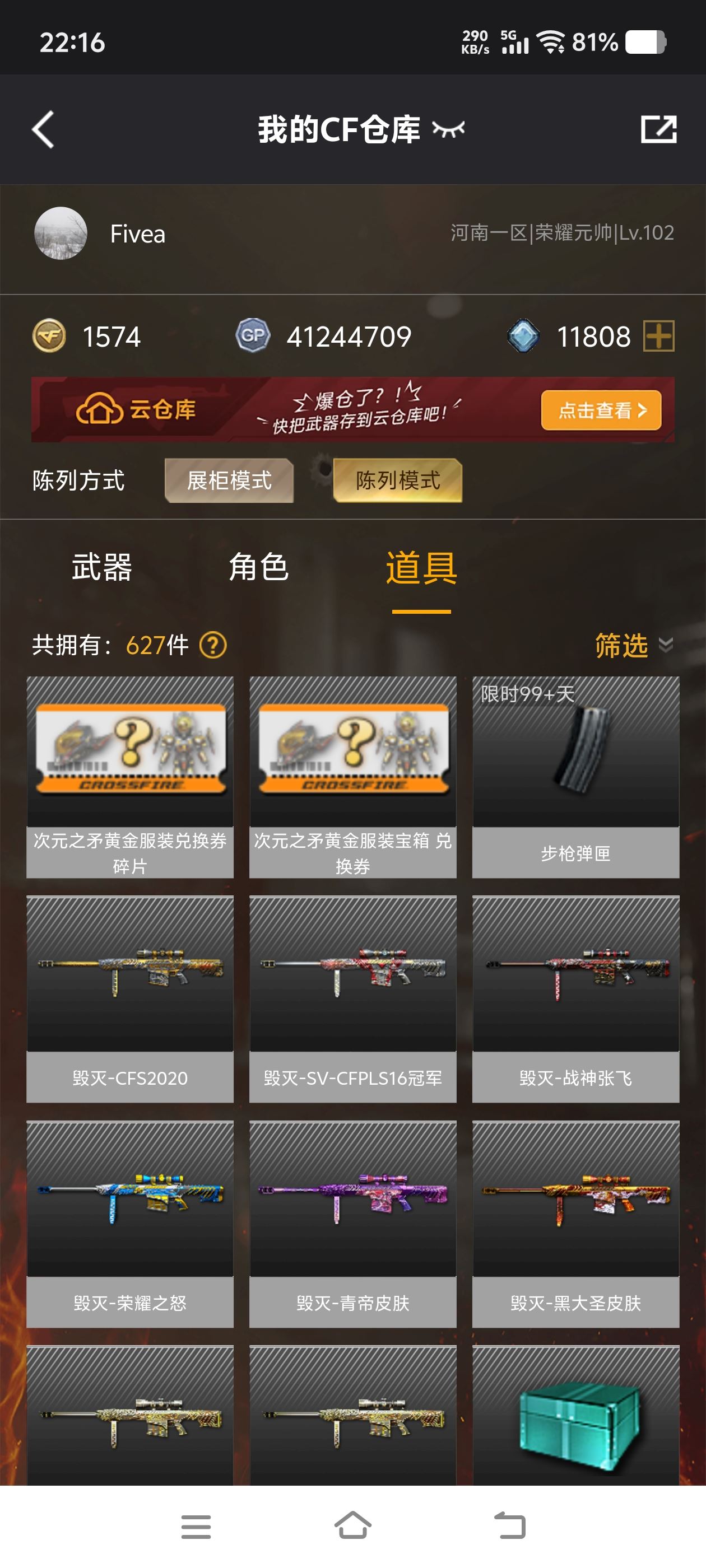
Task: Tap the Android home navigation button
Action: pos(352,1526)
